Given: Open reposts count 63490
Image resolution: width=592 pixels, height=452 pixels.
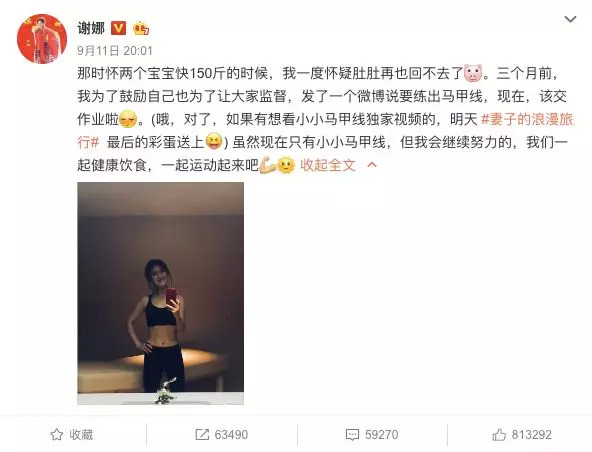Looking at the screenshot, I should coord(231,435).
